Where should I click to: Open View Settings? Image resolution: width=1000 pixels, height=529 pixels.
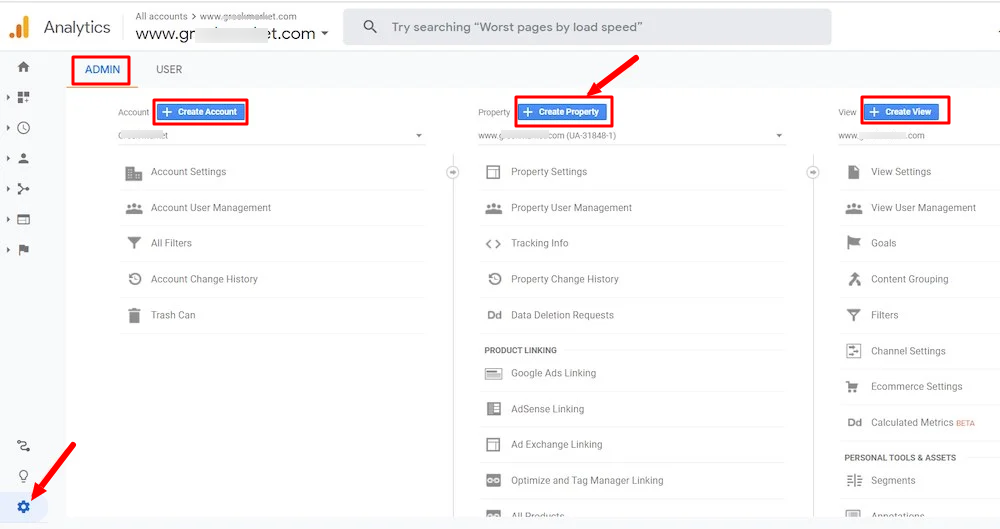(901, 172)
